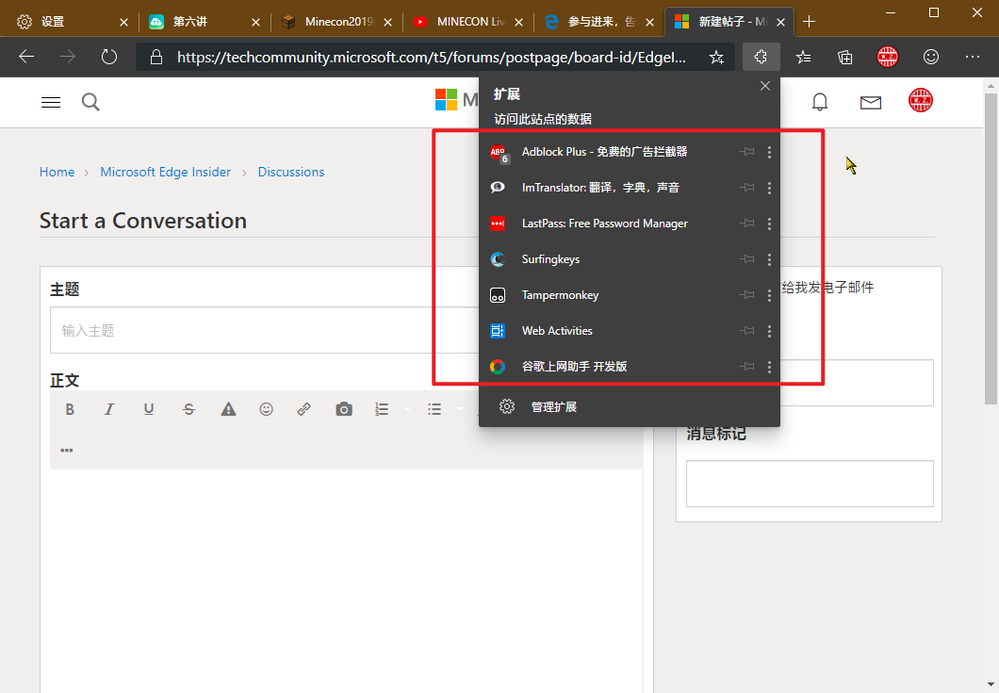
Task: Open more options for 谷歌上网助手 开发版
Action: pos(770,367)
